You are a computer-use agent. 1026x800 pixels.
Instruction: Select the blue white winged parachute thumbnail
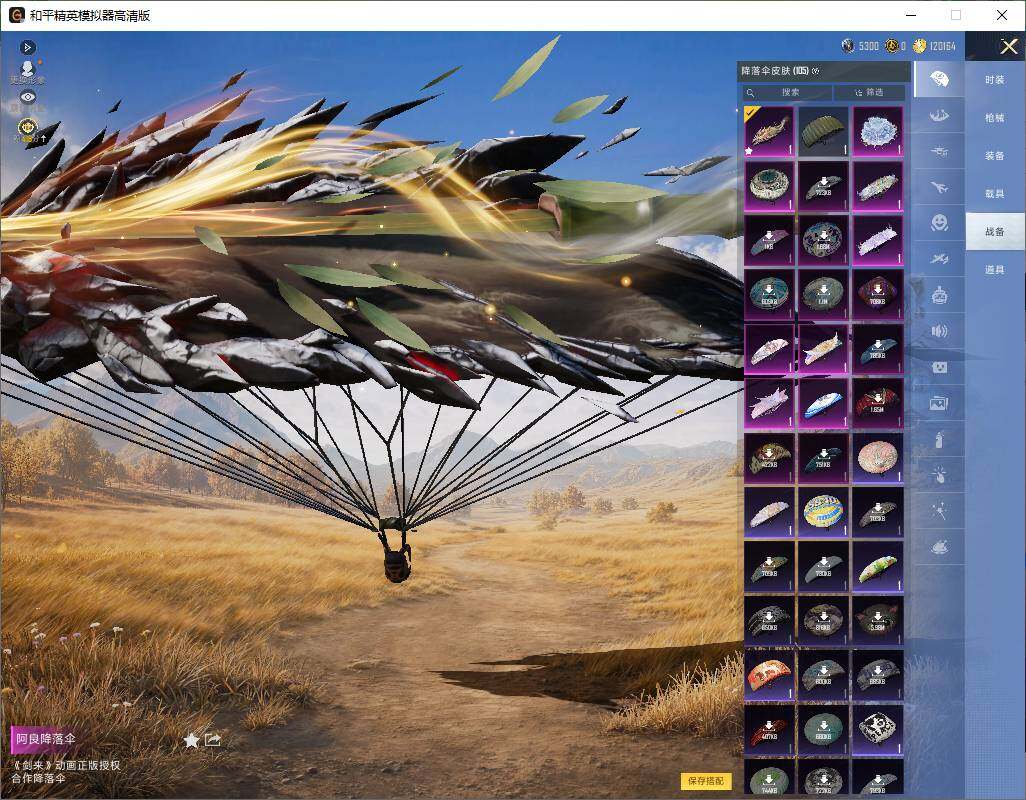[823, 403]
